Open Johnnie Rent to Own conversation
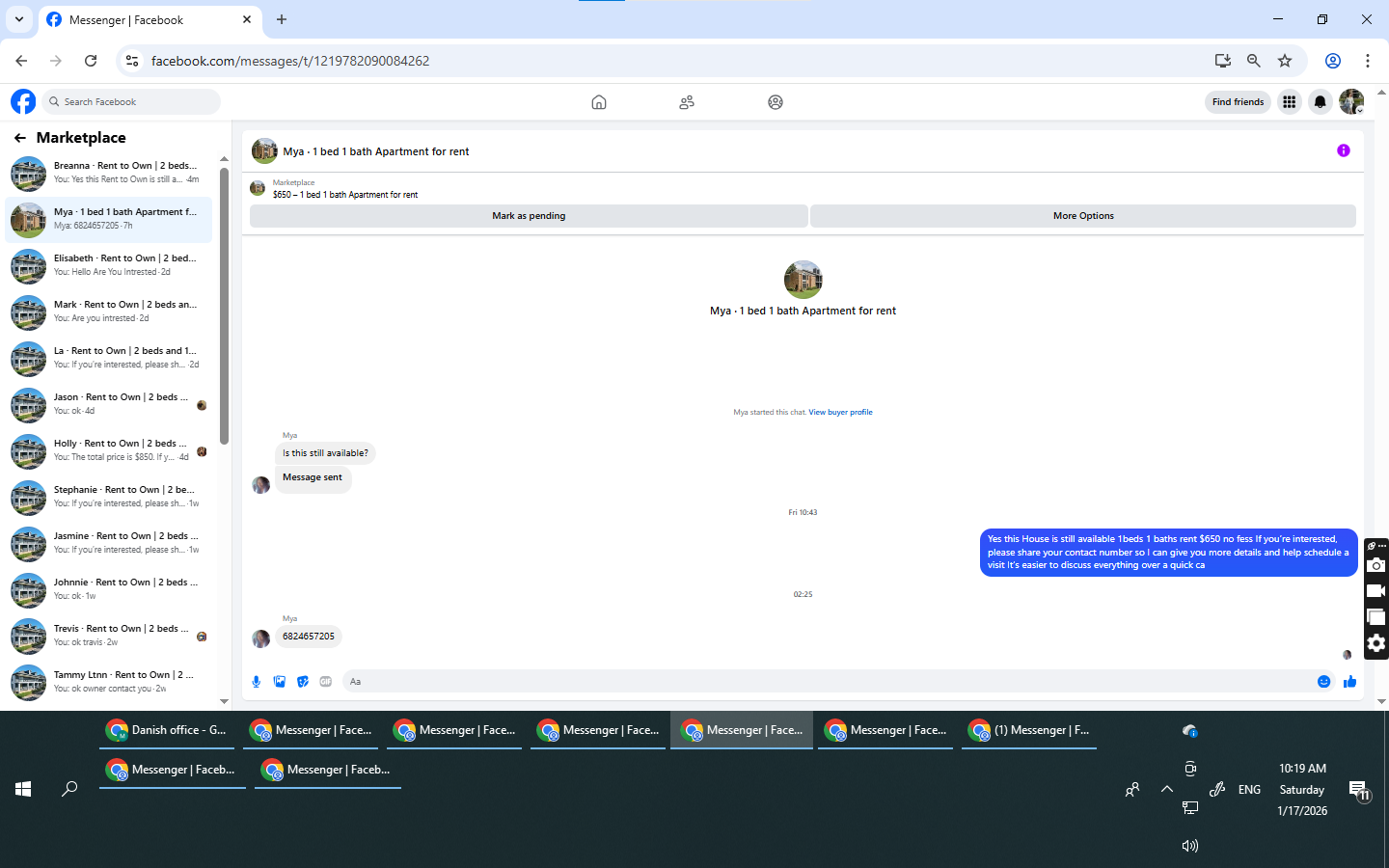The width and height of the screenshot is (1389, 868). (108, 590)
